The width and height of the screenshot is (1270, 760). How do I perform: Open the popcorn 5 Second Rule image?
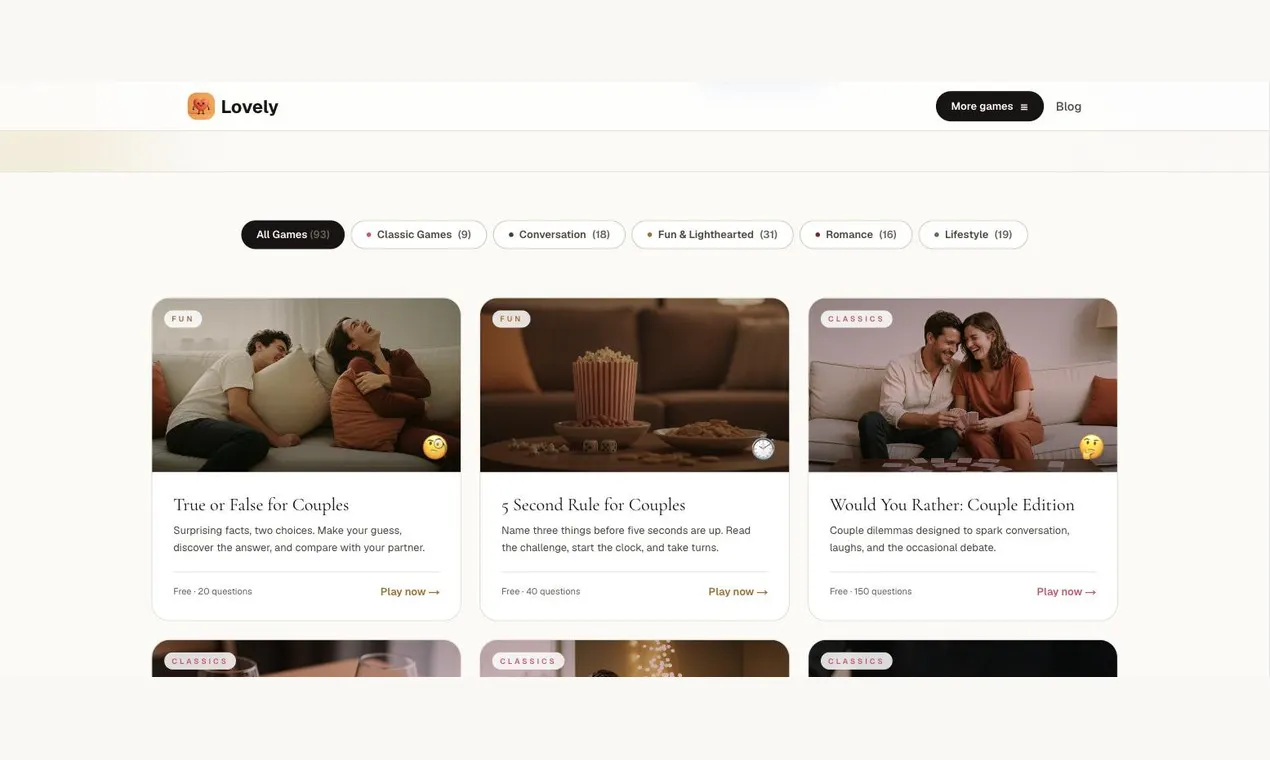634,385
